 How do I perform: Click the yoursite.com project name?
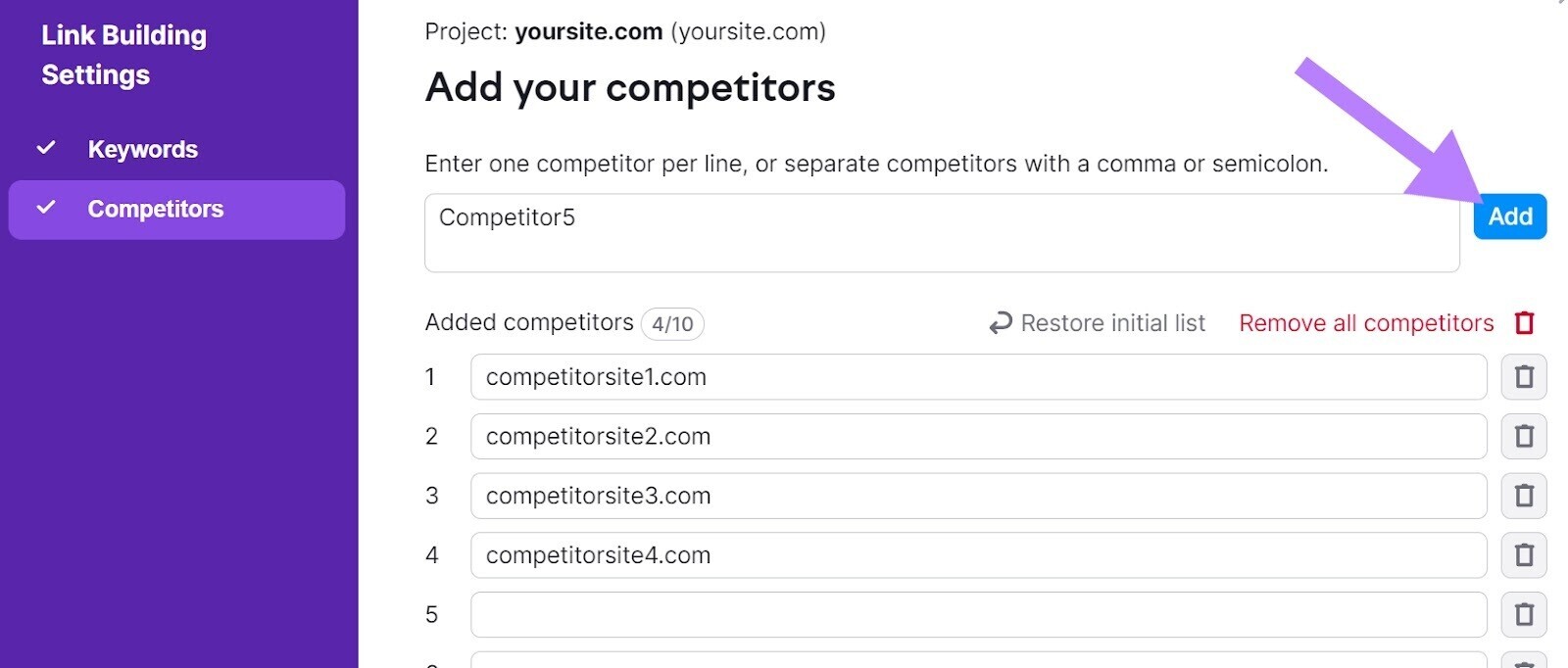(x=589, y=30)
